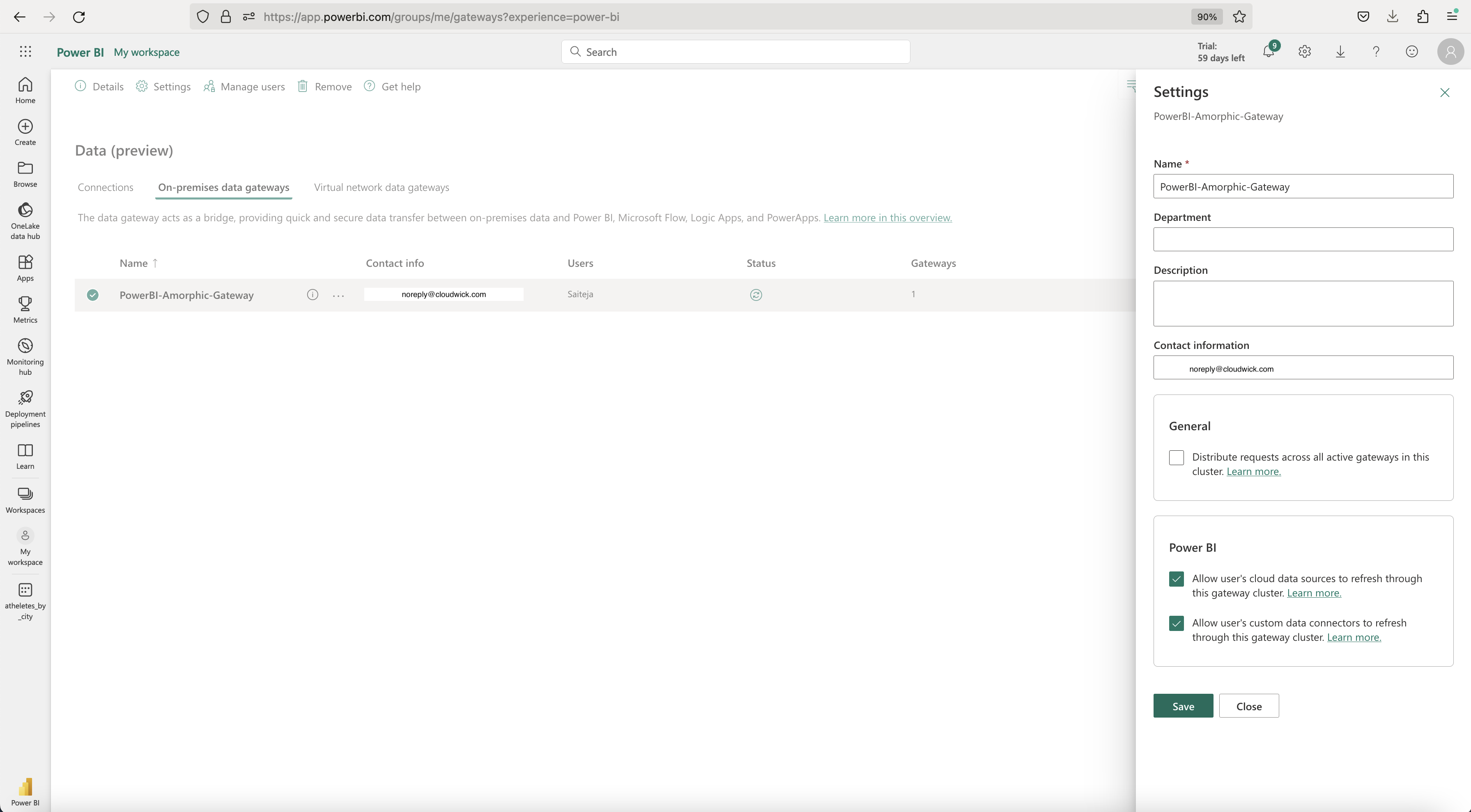The width and height of the screenshot is (1471, 812).
Task: Click Remove in the toolbar
Action: pos(324,87)
